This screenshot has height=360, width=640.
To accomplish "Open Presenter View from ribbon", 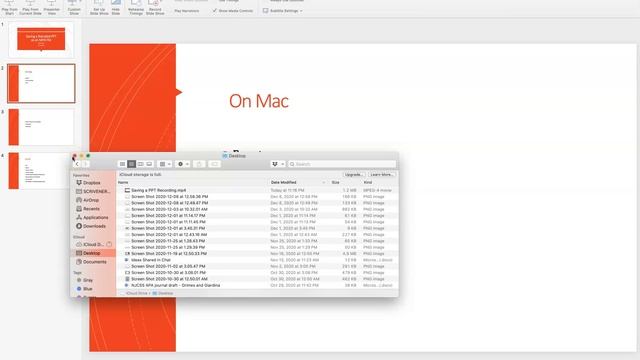I will click(52, 8).
